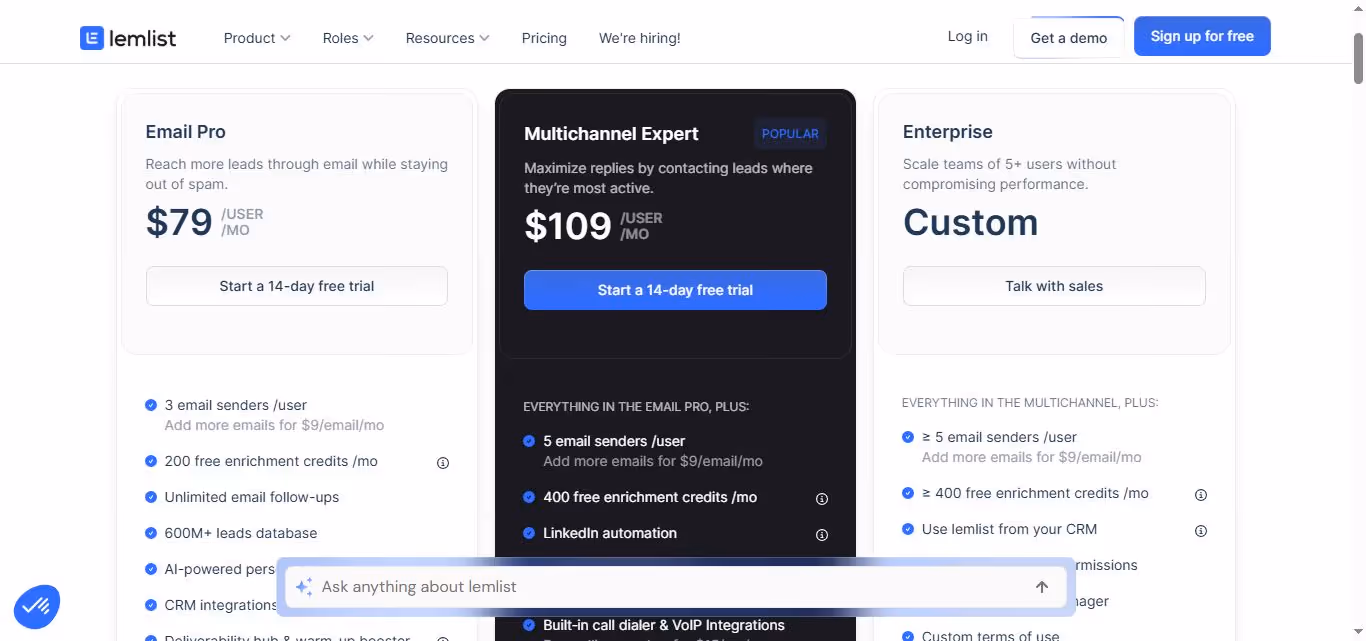
Task: Click the $79 price text
Action: [179, 222]
